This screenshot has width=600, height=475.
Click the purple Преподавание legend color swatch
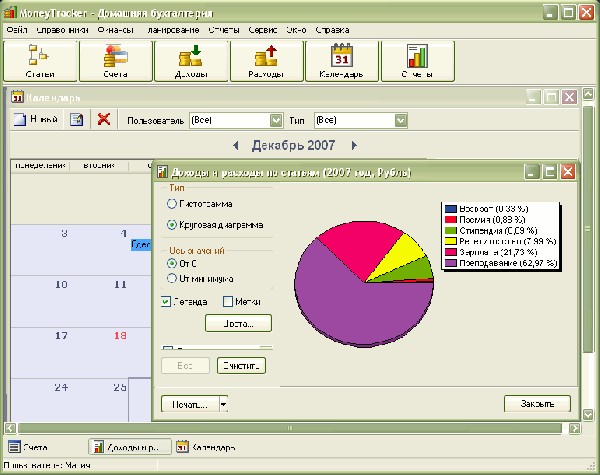click(x=451, y=264)
